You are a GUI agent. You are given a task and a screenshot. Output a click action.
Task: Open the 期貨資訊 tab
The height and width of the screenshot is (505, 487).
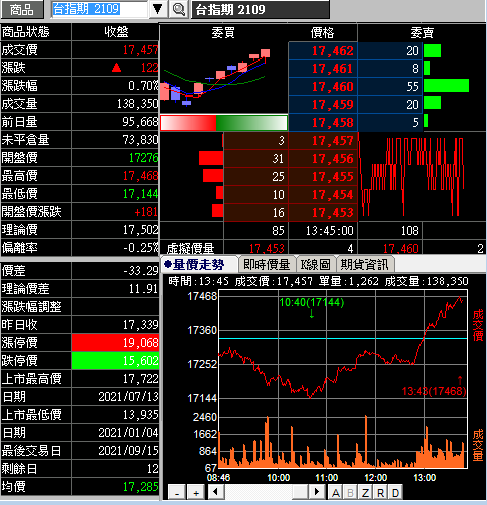365,265
